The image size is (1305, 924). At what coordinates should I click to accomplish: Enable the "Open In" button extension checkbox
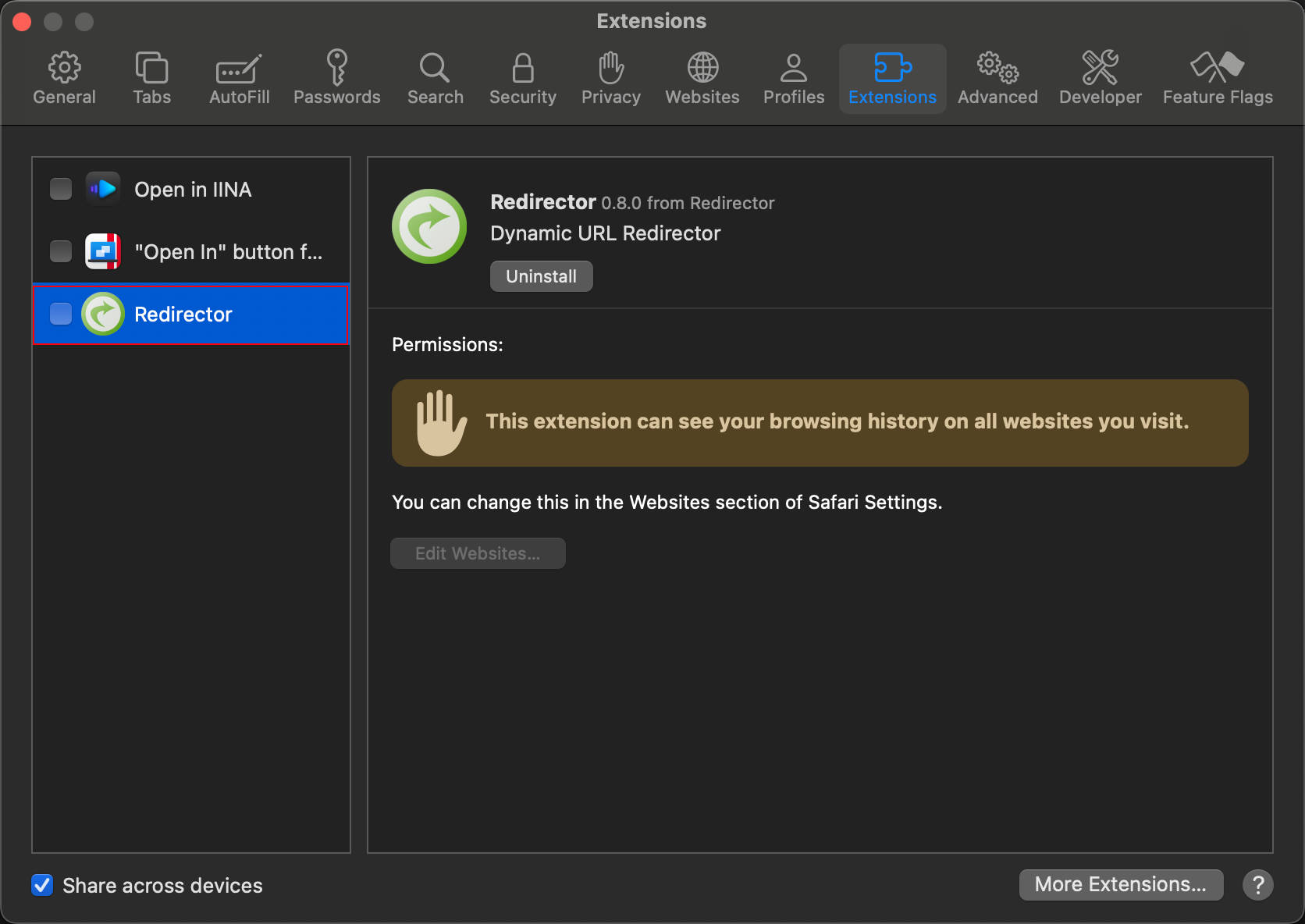click(x=61, y=251)
